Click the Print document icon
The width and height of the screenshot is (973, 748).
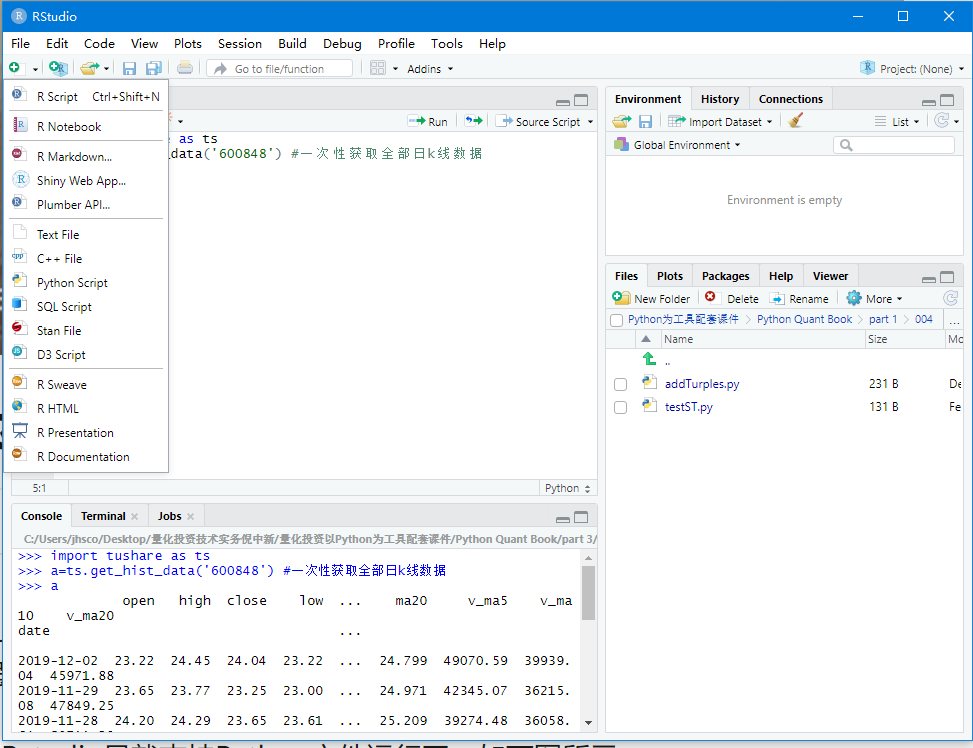tap(184, 68)
